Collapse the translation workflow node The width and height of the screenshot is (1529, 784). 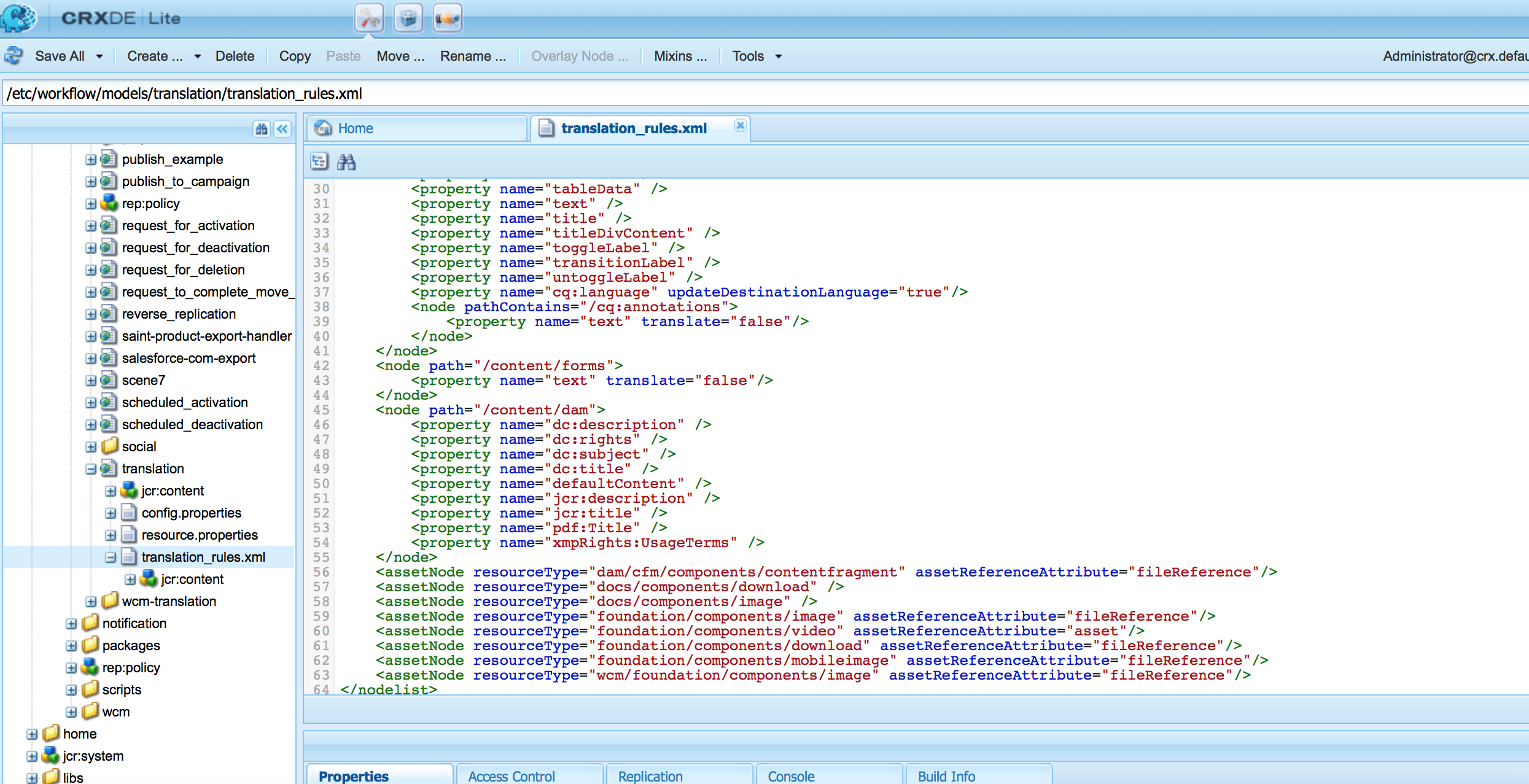pos(91,469)
